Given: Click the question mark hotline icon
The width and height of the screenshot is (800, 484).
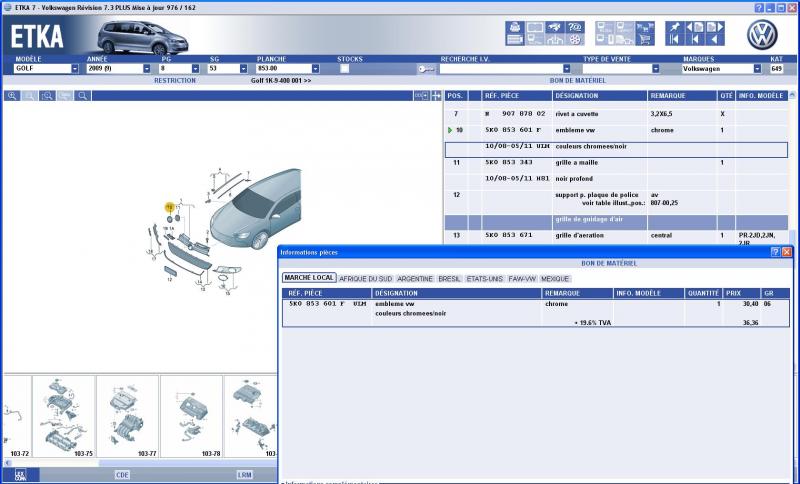Looking at the screenshot, I should click(575, 27).
